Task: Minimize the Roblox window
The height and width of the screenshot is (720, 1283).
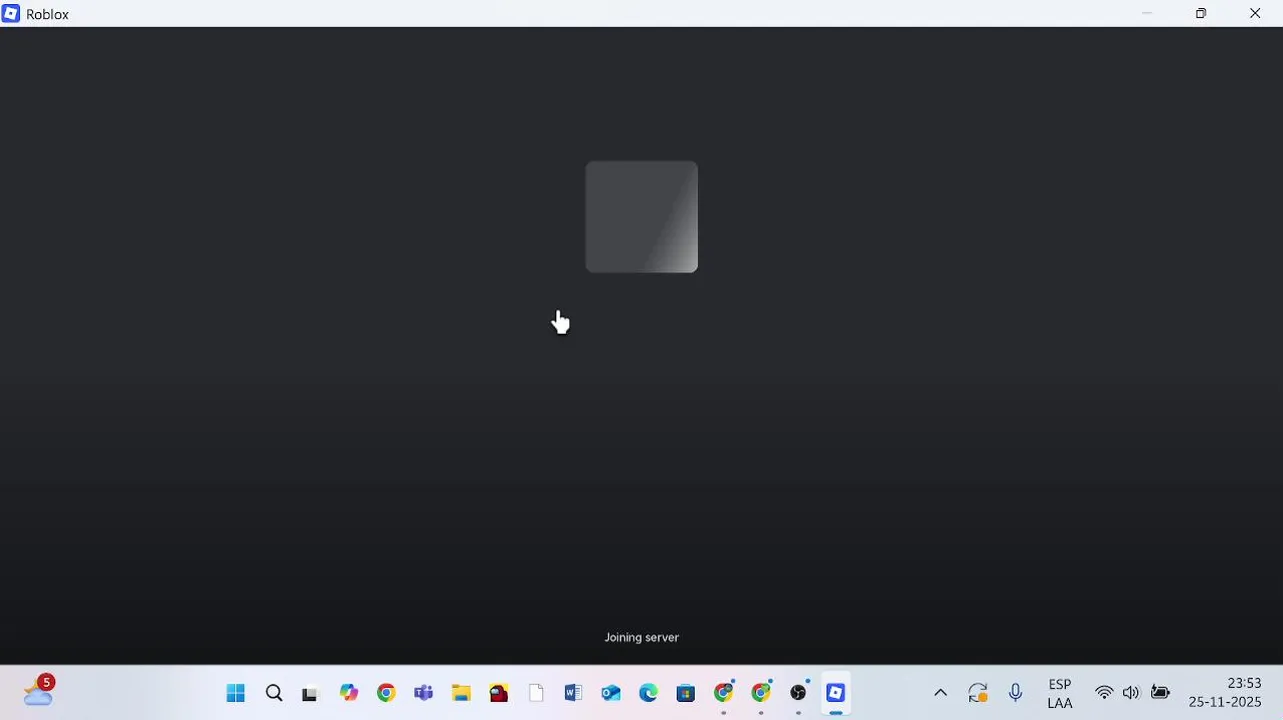Action: (1147, 14)
